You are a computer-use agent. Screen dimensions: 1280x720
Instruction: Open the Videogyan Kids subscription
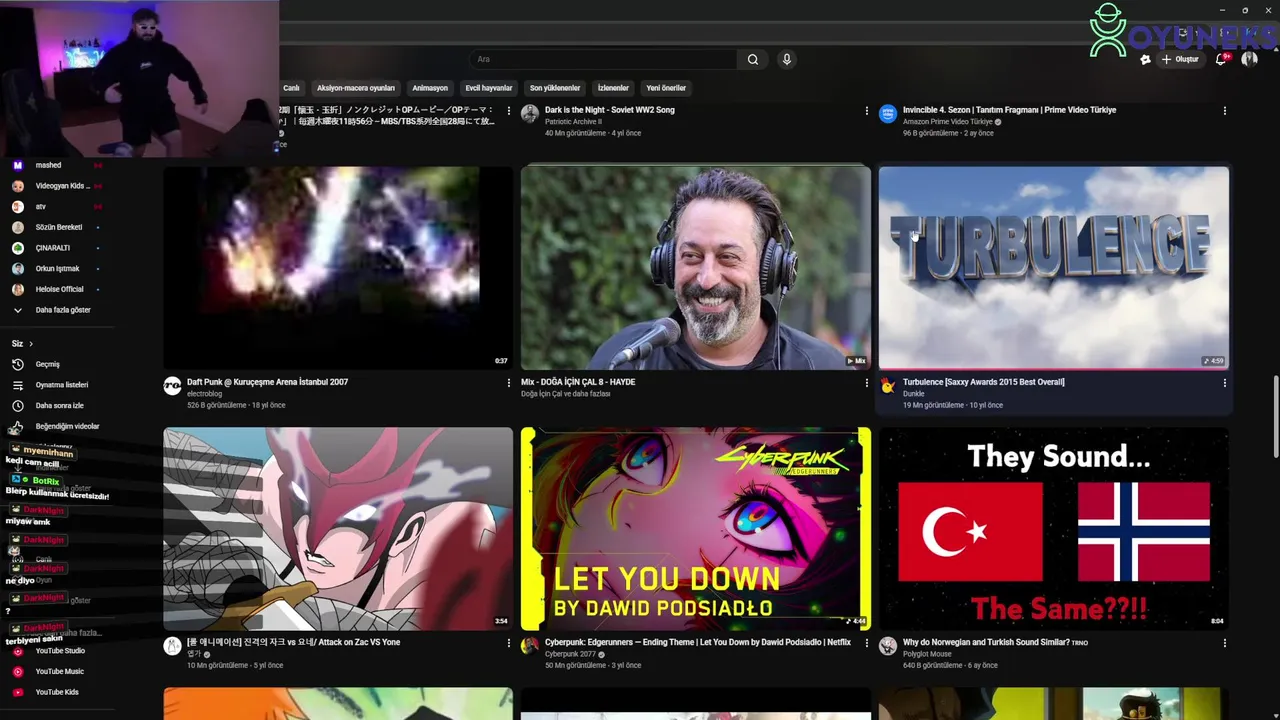pyautogui.click(x=60, y=186)
